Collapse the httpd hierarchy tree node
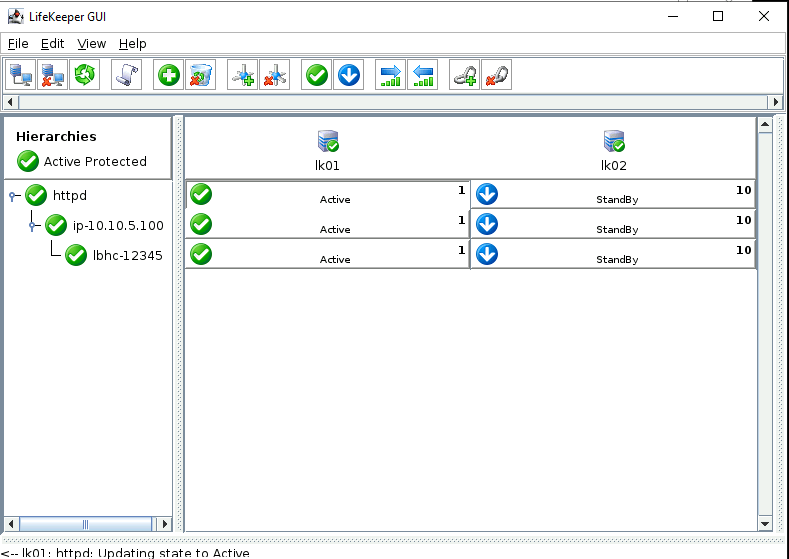789x559 pixels. (x=13, y=196)
